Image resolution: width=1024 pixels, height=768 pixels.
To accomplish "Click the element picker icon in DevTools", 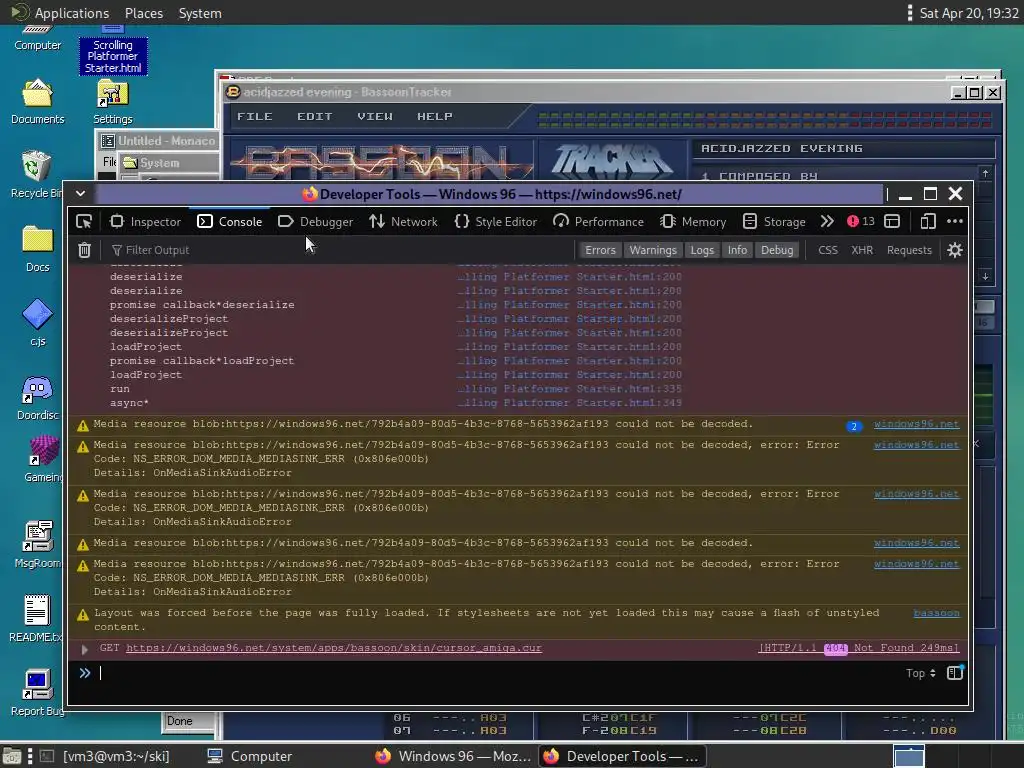I will (84, 221).
